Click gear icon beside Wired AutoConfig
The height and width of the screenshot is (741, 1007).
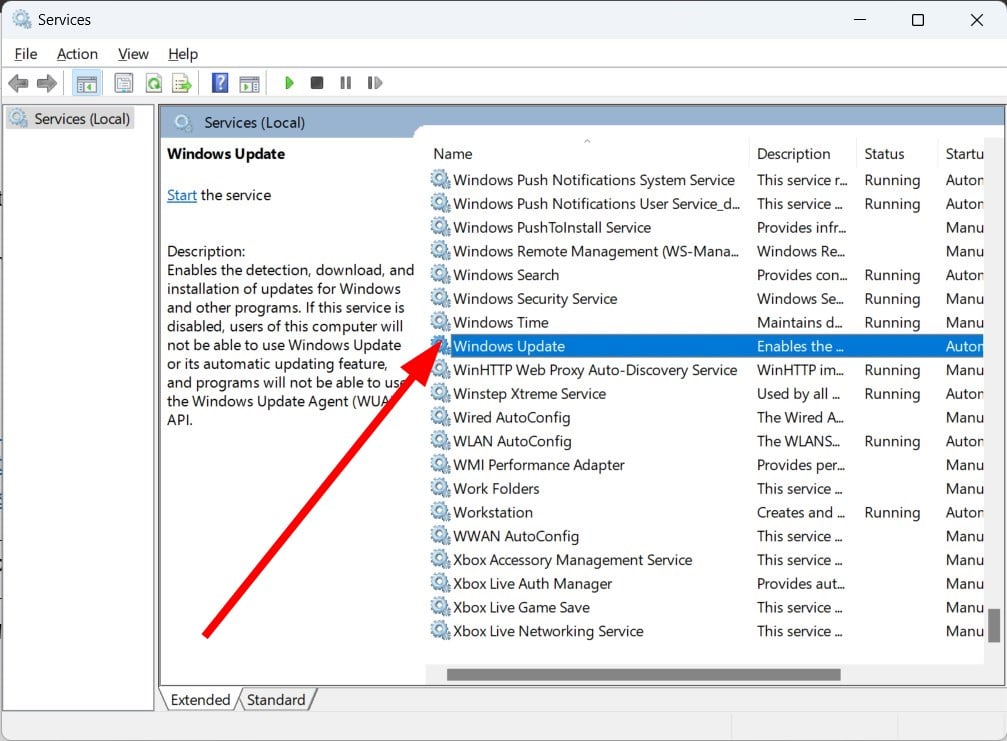(x=440, y=417)
